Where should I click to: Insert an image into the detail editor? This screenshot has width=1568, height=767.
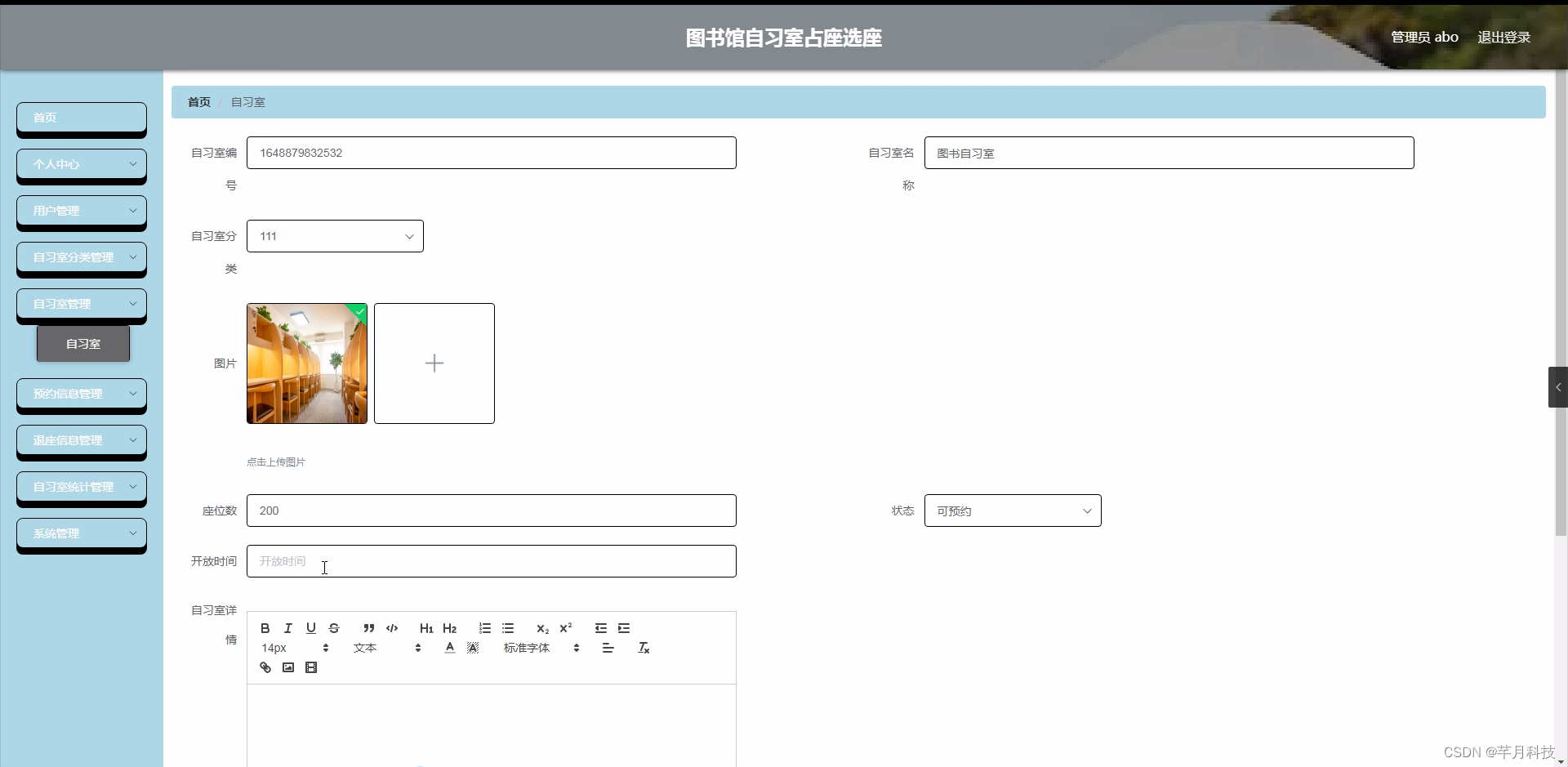click(288, 667)
